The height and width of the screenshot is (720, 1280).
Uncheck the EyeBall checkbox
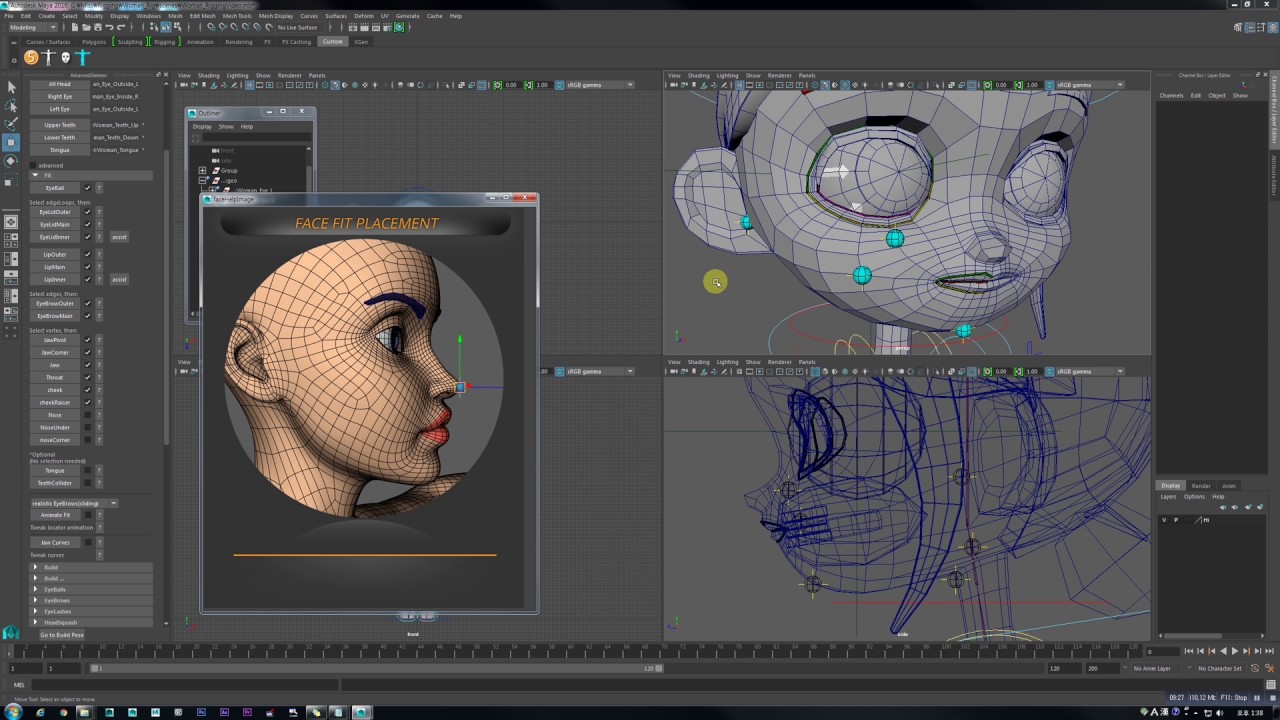87,188
